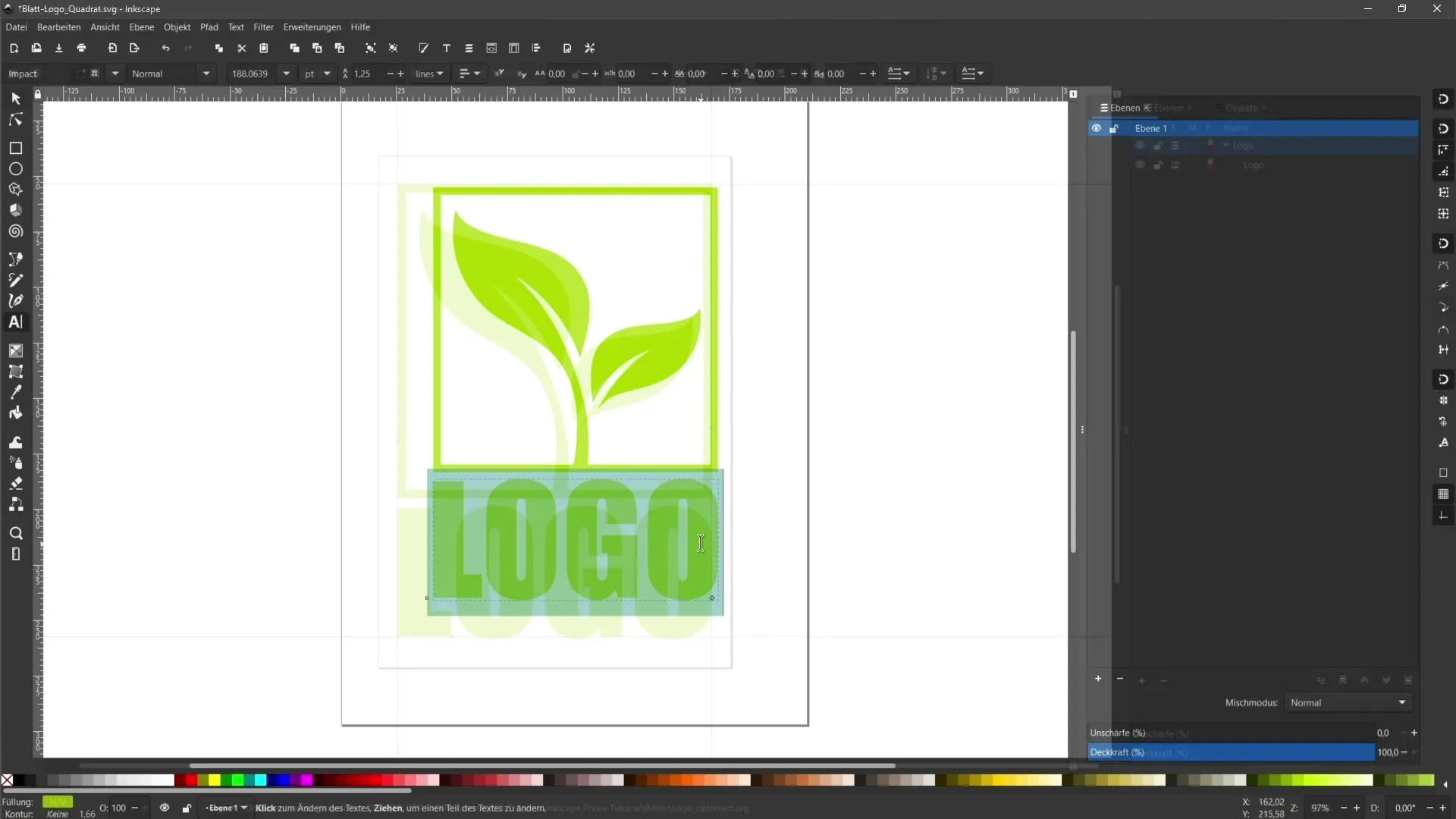Open the Objekt menu
This screenshot has width=1456, height=819.
pos(177,27)
